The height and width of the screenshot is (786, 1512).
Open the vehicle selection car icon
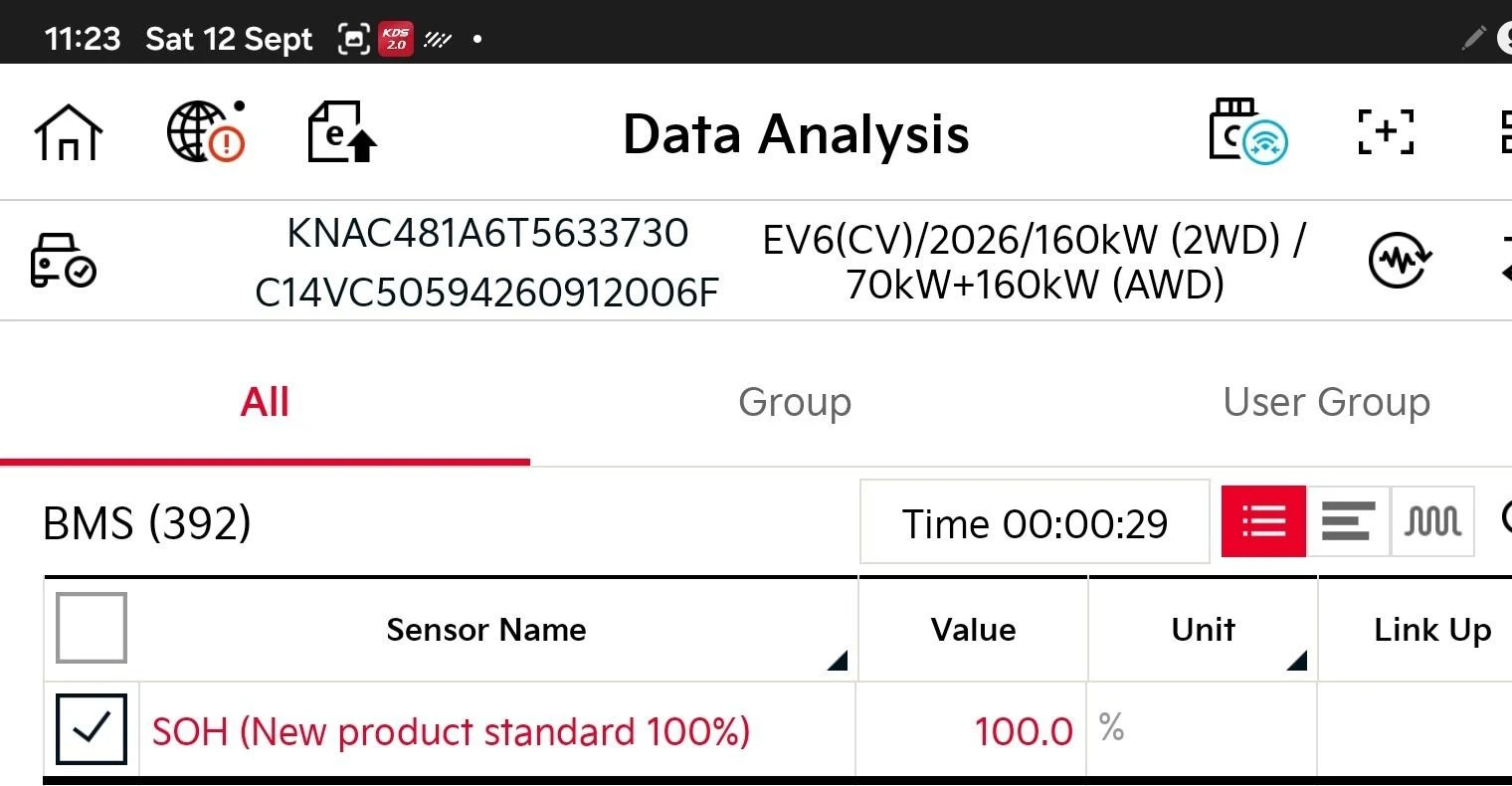point(64,261)
